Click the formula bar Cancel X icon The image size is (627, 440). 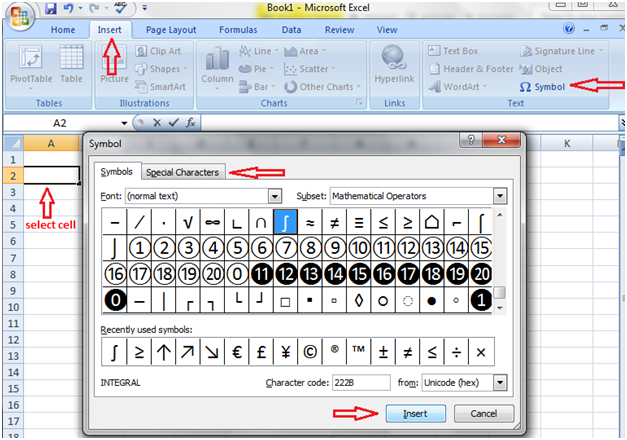tap(157, 123)
